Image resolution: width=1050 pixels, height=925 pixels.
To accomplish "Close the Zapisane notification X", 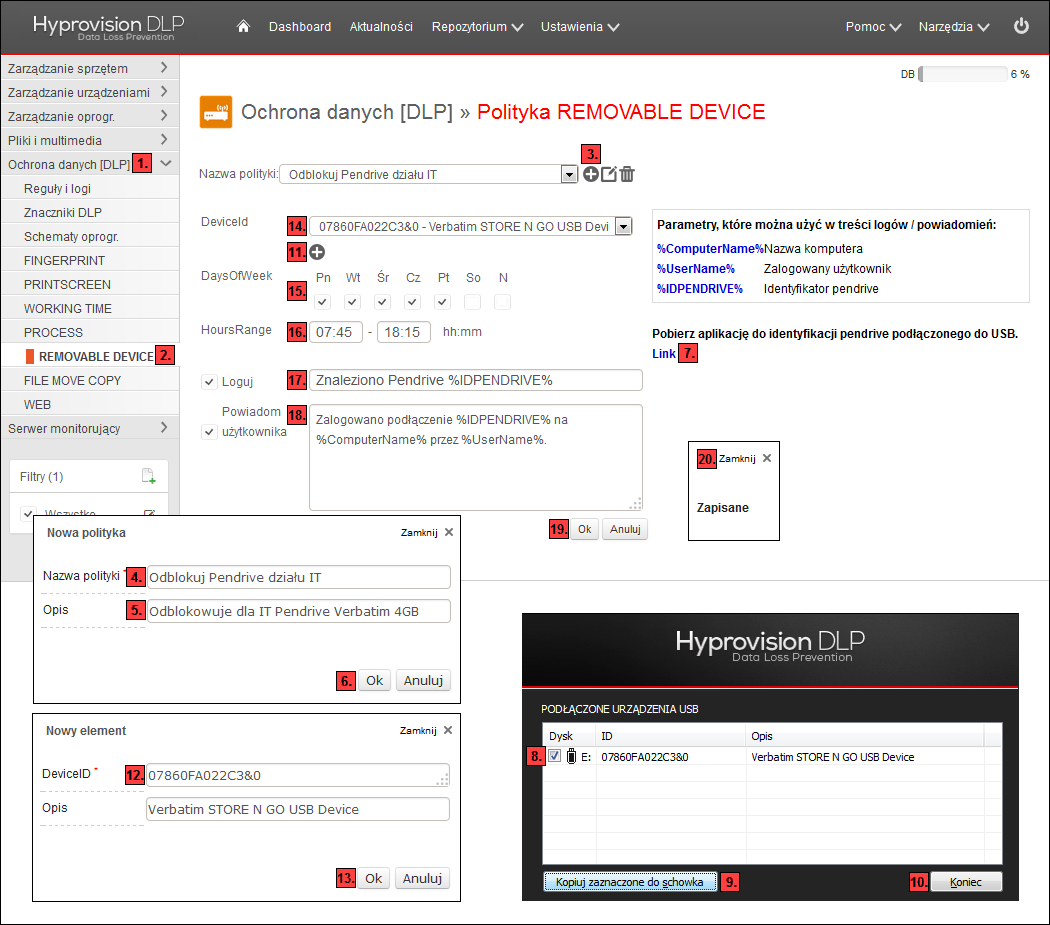I will tap(767, 458).
